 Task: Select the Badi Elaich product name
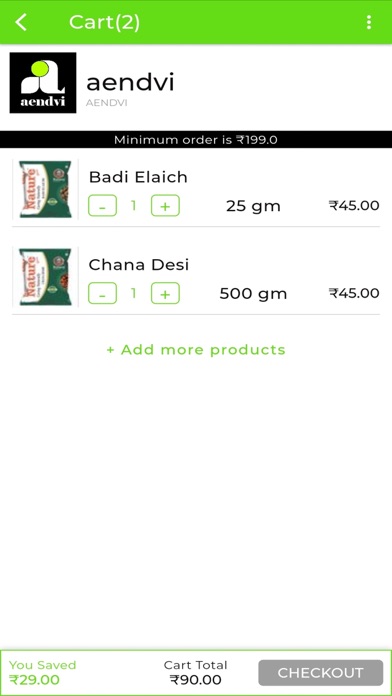(138, 177)
